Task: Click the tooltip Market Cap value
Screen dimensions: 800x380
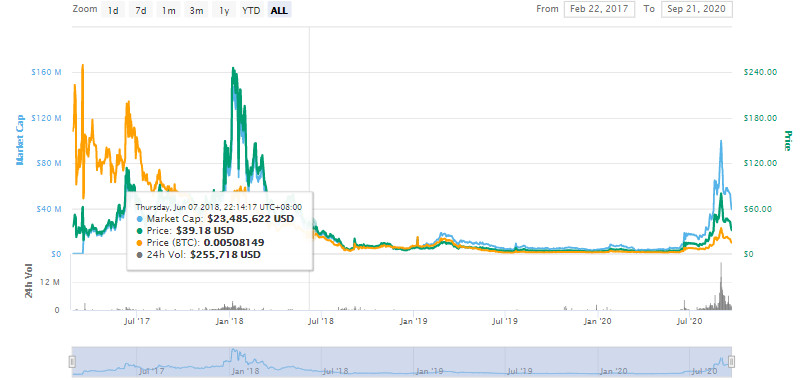Action: click(x=251, y=219)
